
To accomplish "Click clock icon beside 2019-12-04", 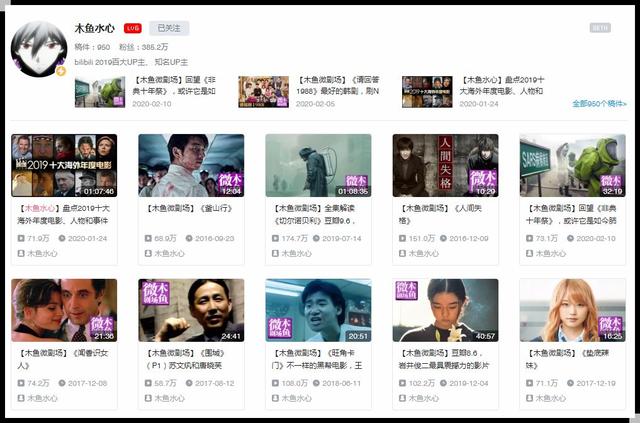I will pyautogui.click(x=444, y=383).
